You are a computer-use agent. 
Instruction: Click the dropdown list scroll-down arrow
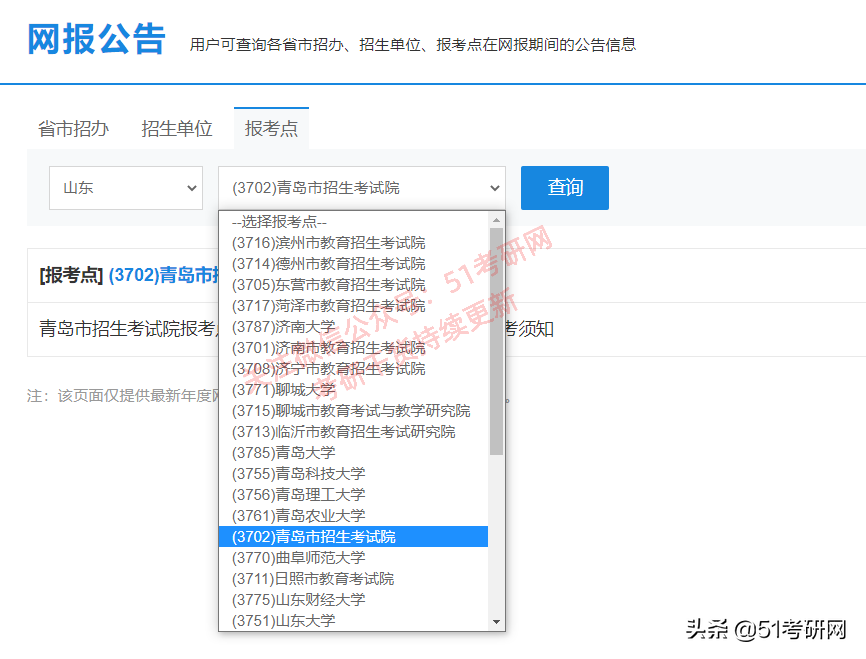pos(497,622)
